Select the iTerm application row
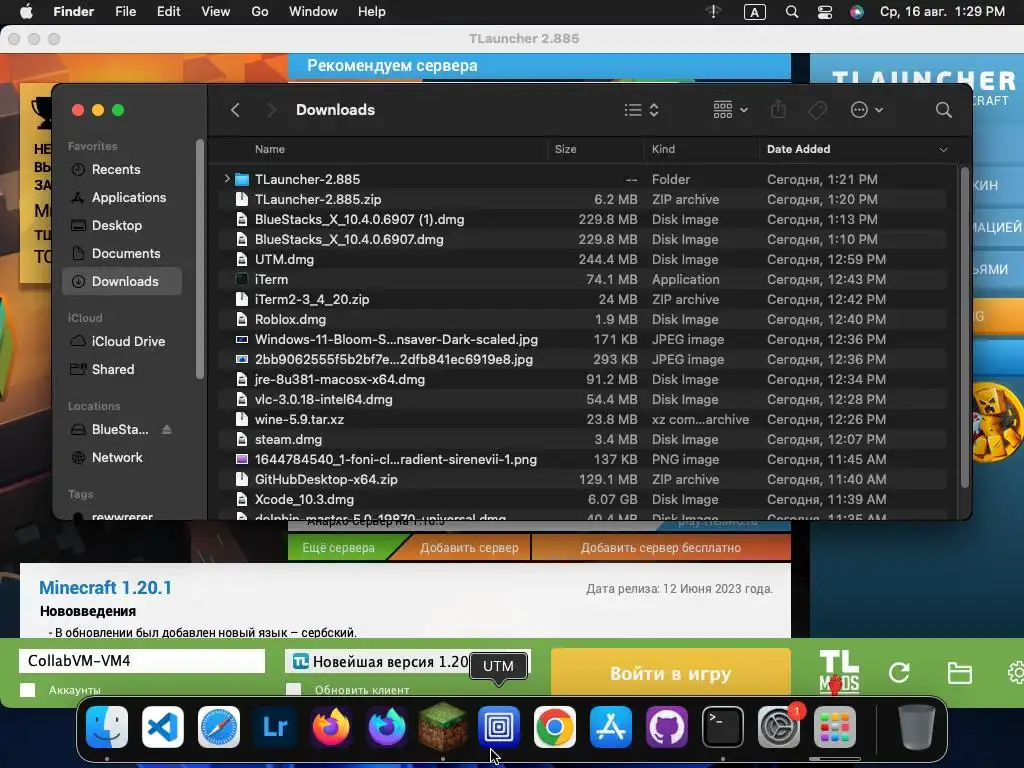Screen dimensions: 1024x768 tap(583, 279)
